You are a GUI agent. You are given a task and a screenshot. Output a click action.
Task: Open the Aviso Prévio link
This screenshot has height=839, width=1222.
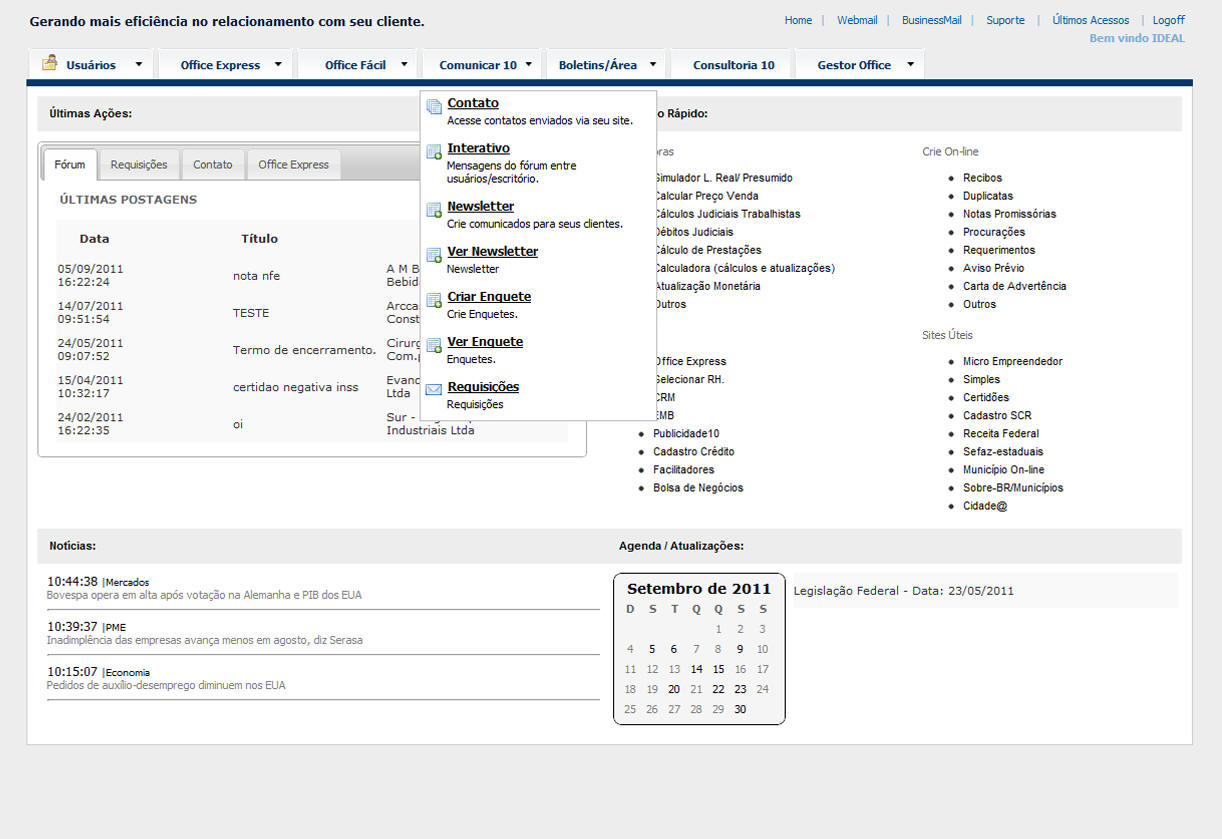(993, 268)
